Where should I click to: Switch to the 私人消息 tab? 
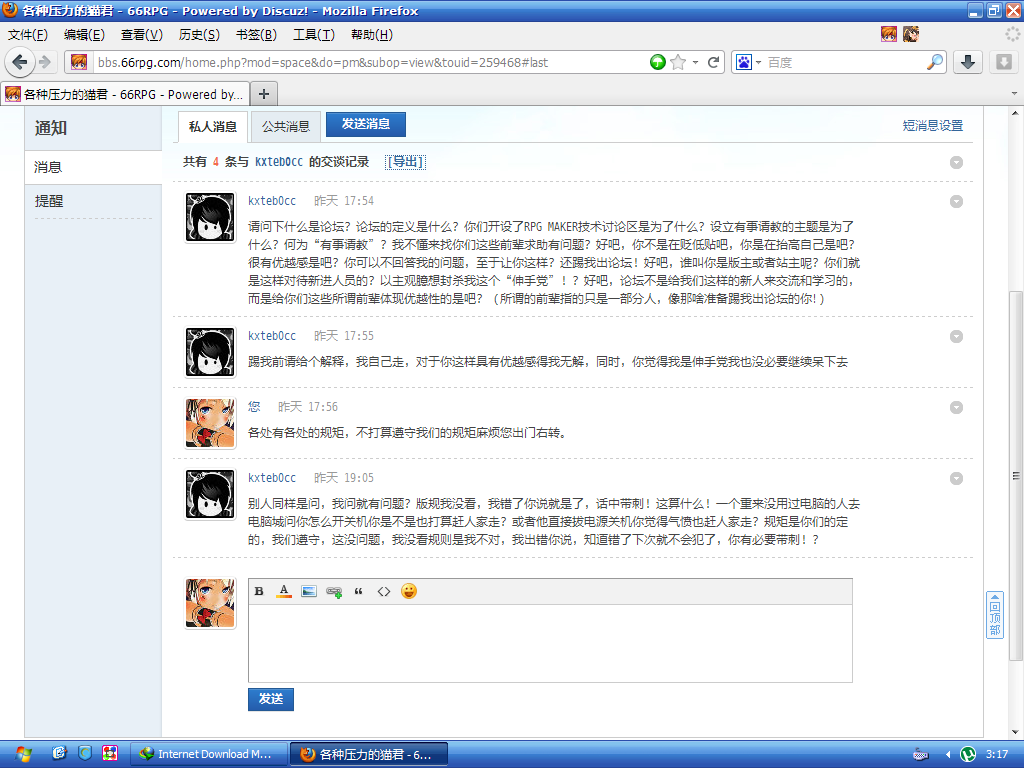click(x=213, y=127)
